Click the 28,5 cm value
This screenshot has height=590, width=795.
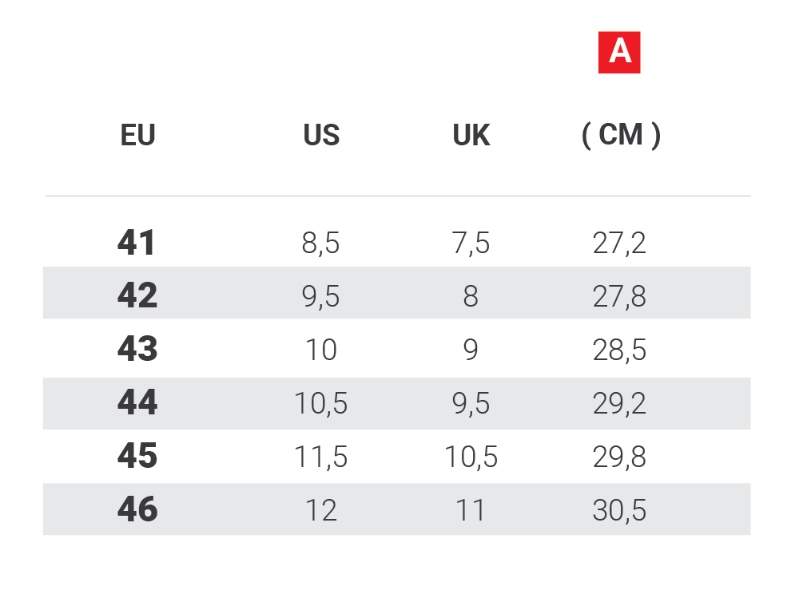(x=620, y=350)
